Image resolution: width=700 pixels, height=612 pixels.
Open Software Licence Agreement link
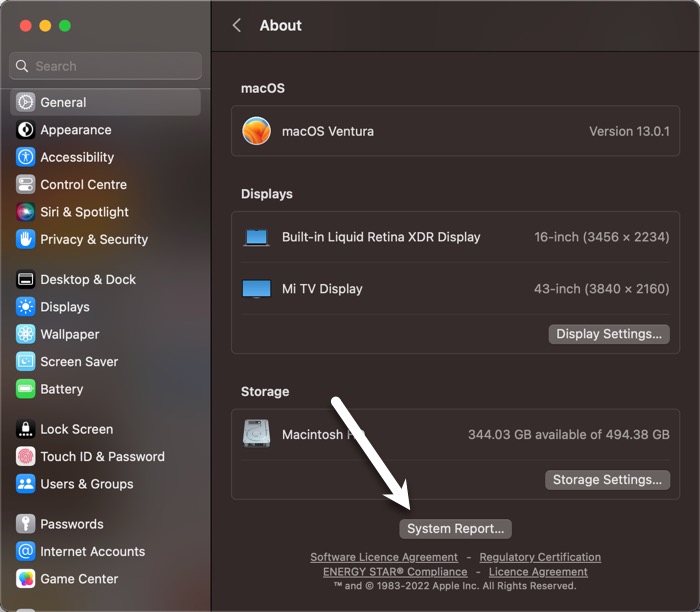(384, 557)
